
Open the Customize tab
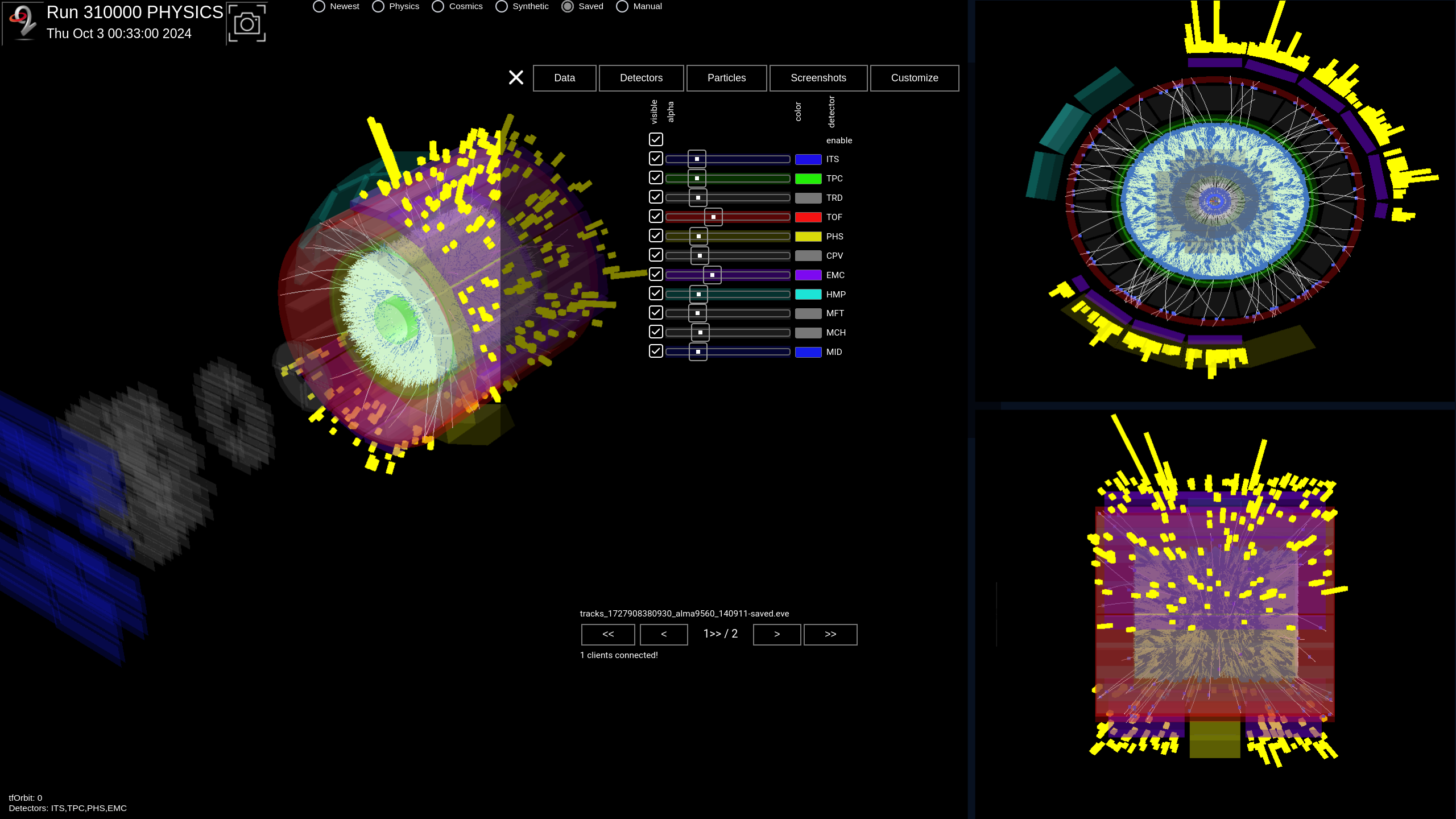[914, 78]
